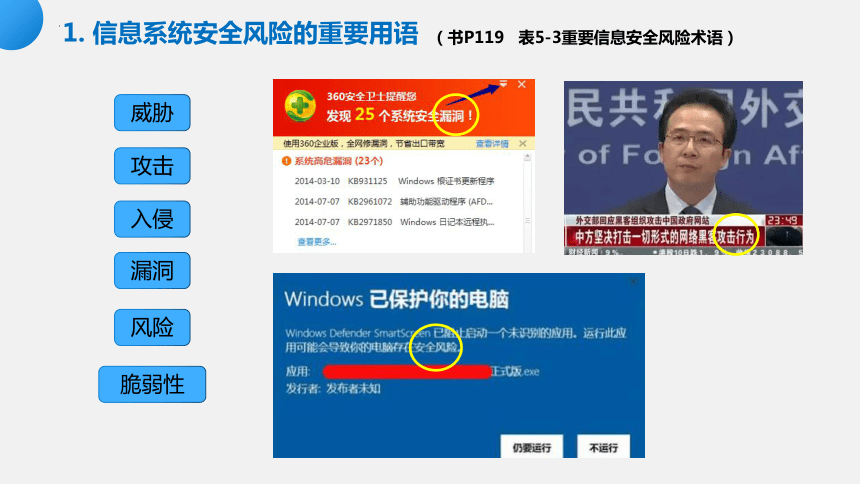Select KB931125 Windows root certificate update row
860x484 pixels.
pos(394,181)
